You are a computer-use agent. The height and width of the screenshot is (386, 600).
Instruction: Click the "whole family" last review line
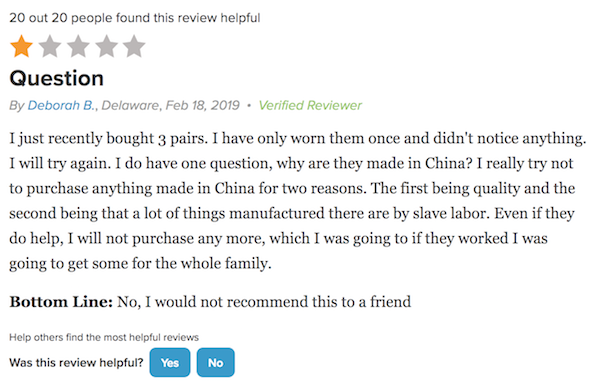click(x=140, y=264)
